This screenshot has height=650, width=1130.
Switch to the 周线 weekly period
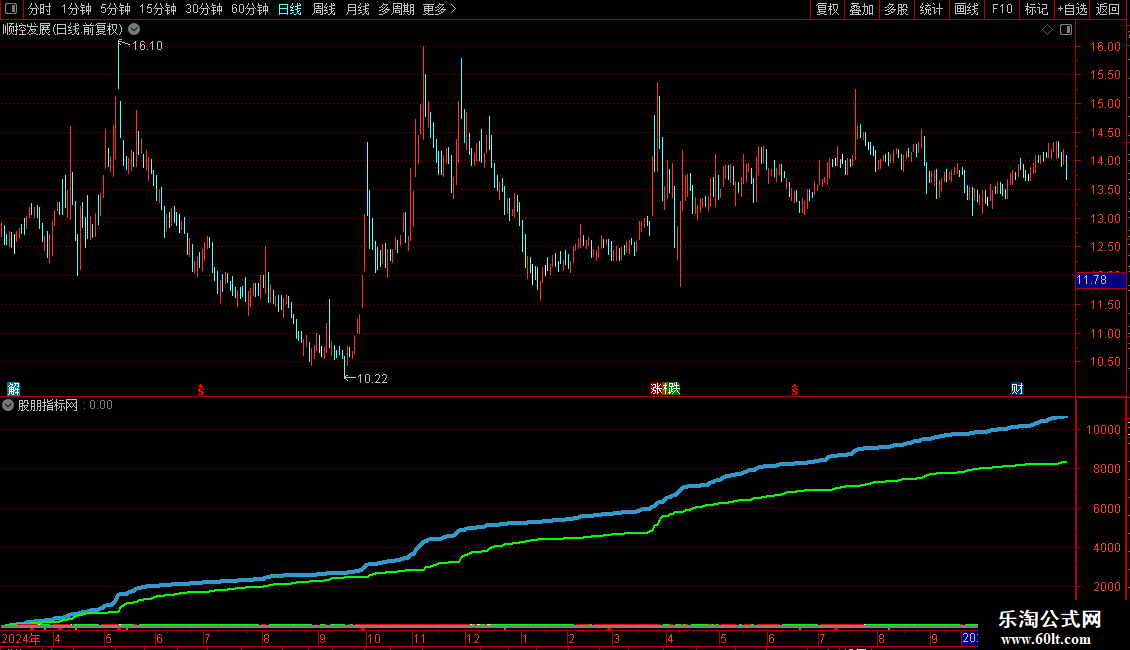pyautogui.click(x=324, y=9)
